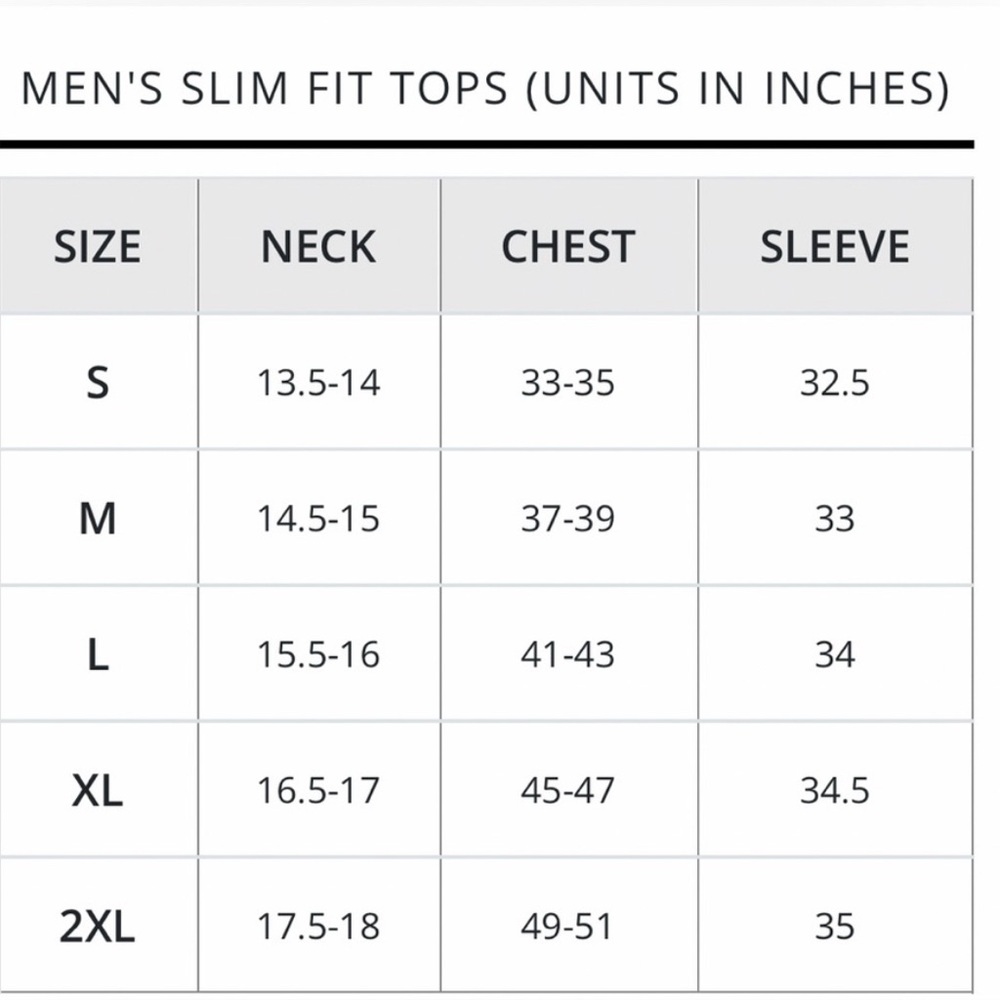Click the SIZE column header

click(x=98, y=247)
